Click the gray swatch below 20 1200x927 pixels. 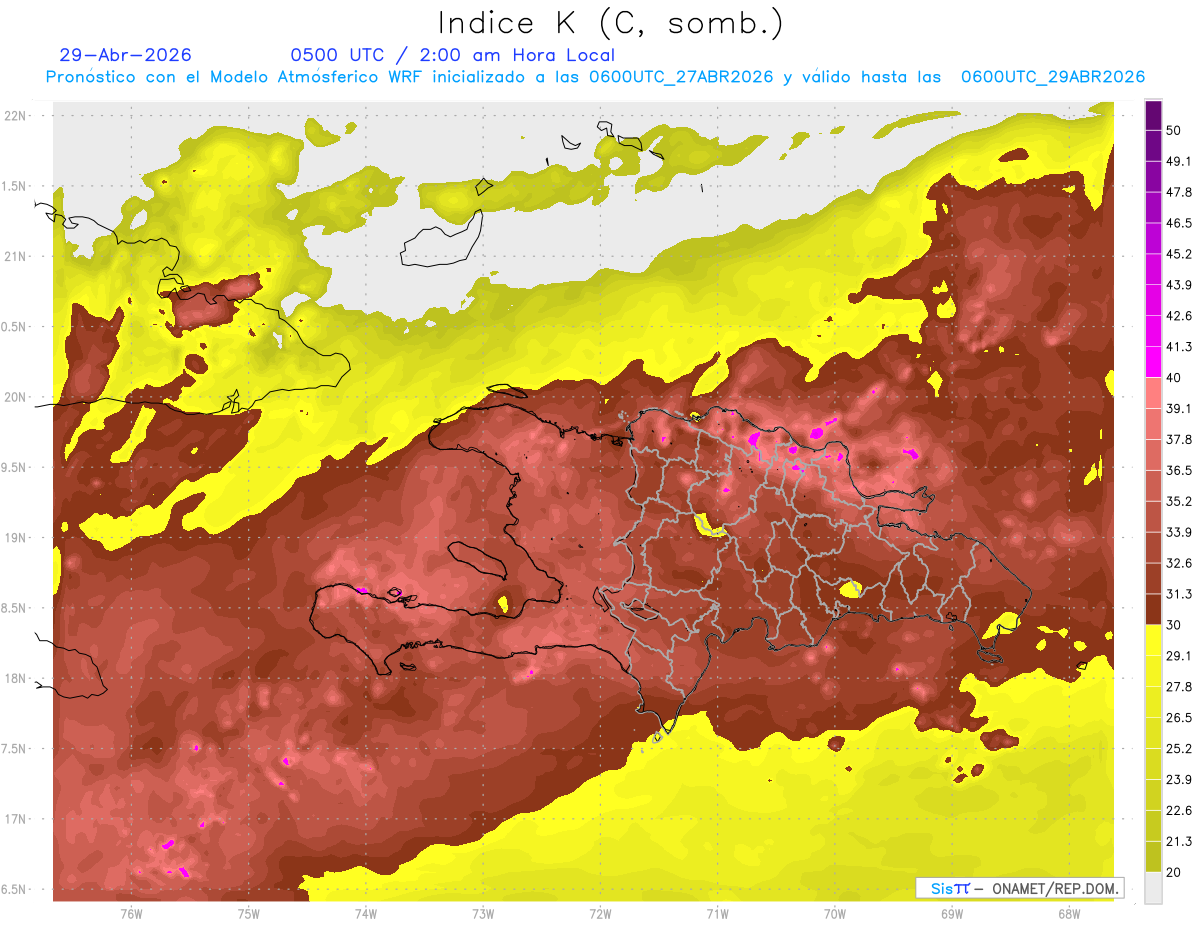click(x=1153, y=888)
